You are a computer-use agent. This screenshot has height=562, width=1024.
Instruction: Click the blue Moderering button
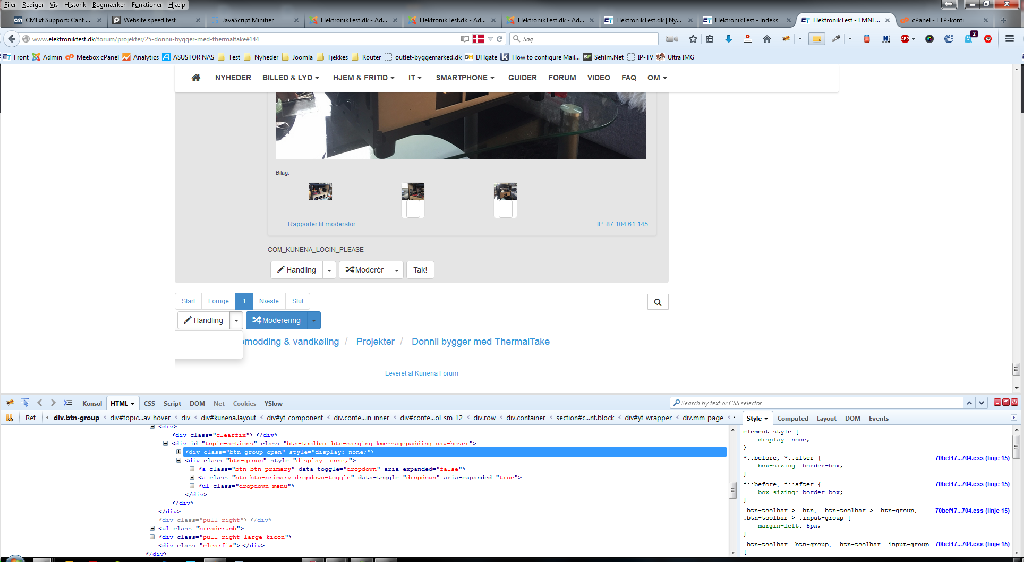(x=276, y=320)
